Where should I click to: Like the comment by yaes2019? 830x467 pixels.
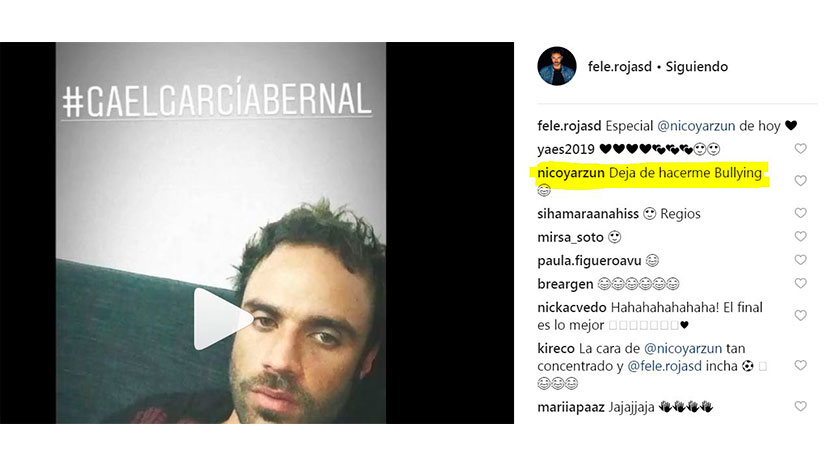tap(800, 149)
